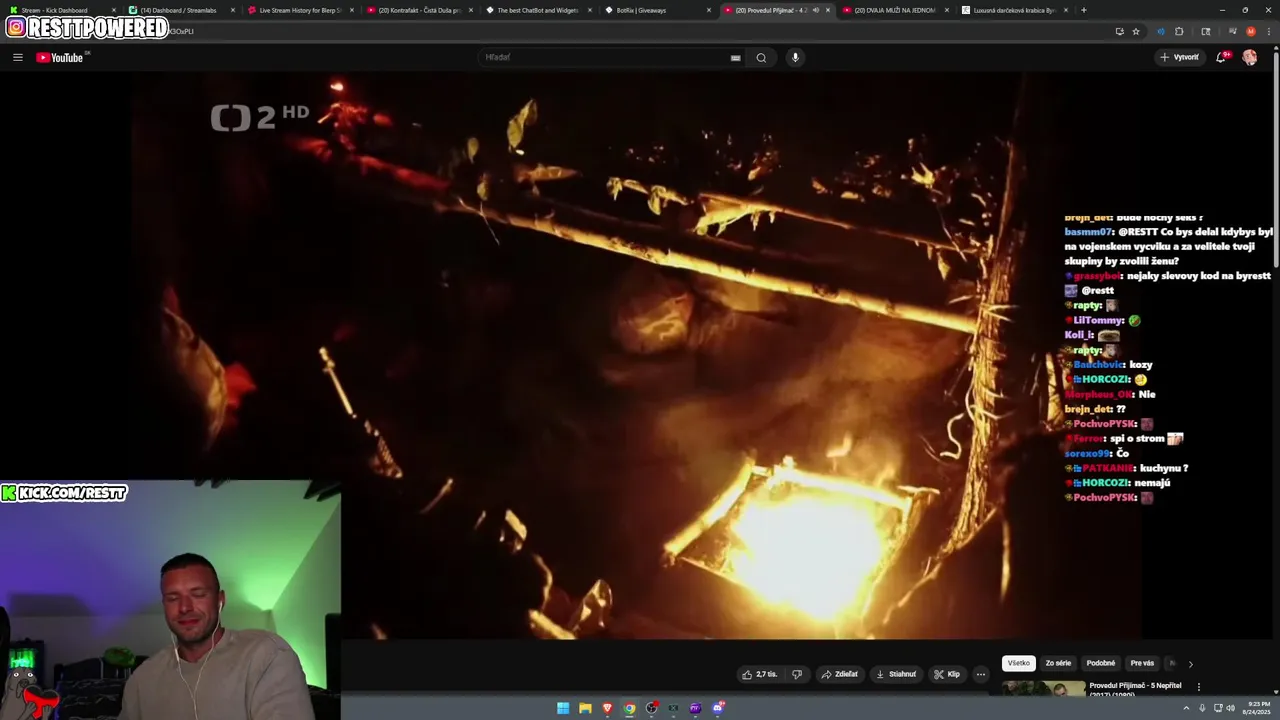Open the account avatar menu
The image size is (1280, 720).
[1249, 57]
